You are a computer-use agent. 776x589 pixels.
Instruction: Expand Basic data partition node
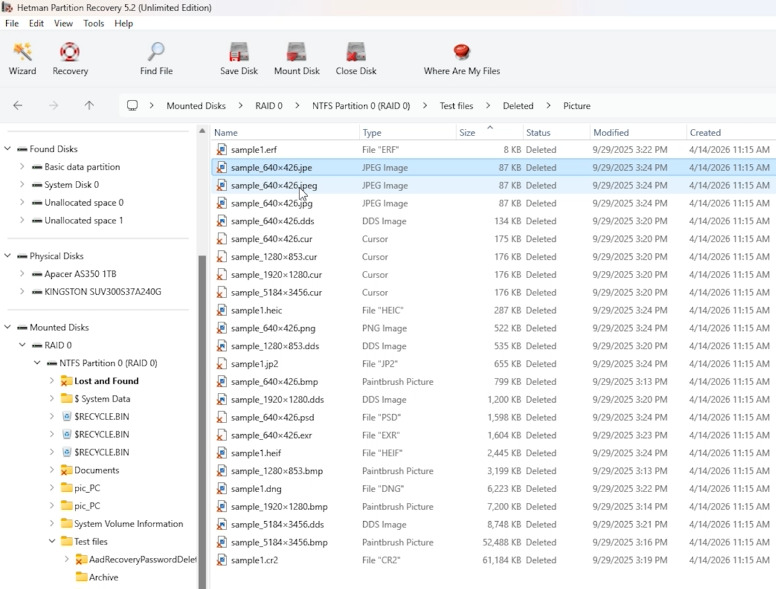point(22,166)
